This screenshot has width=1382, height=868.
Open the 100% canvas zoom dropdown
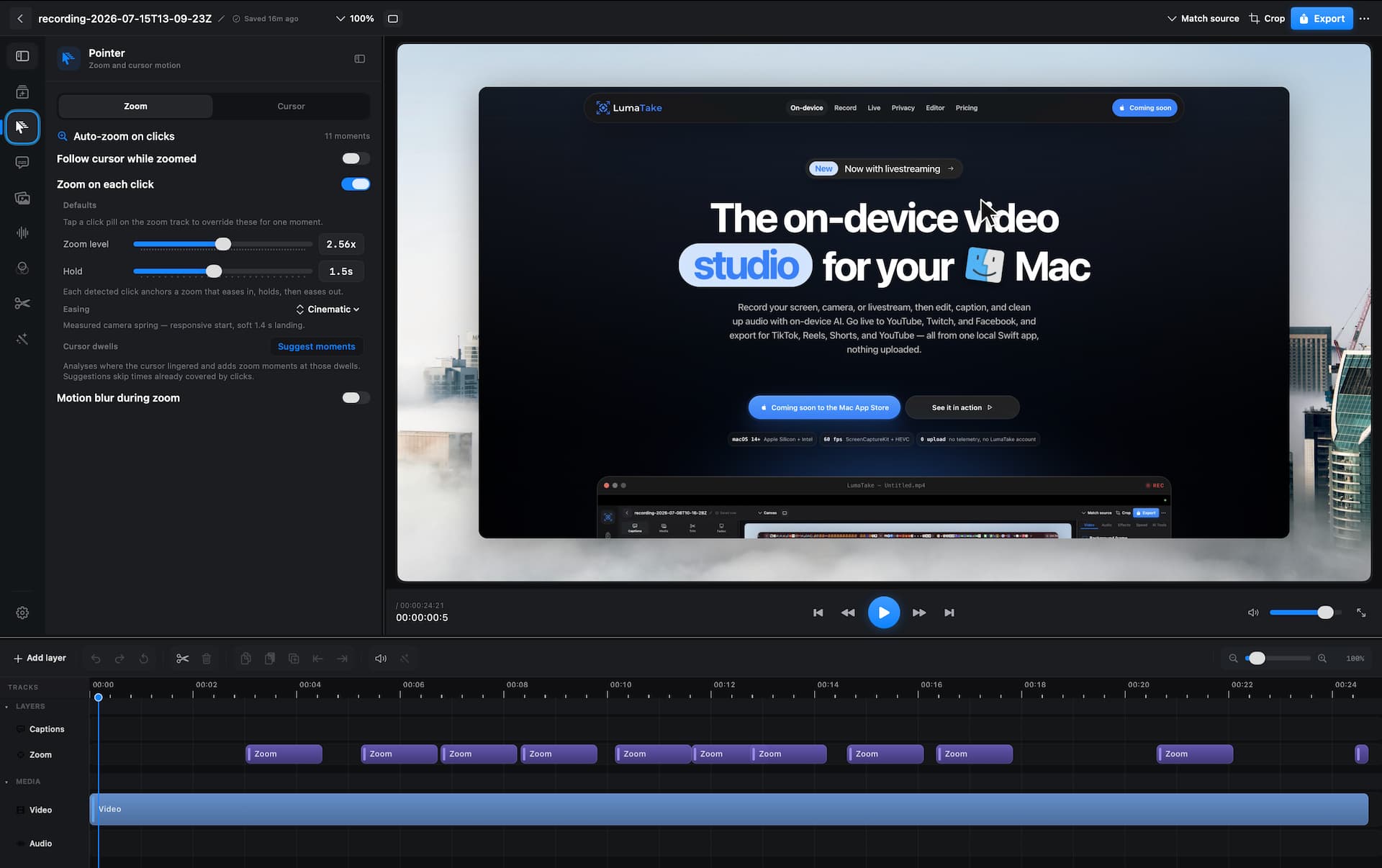click(355, 19)
